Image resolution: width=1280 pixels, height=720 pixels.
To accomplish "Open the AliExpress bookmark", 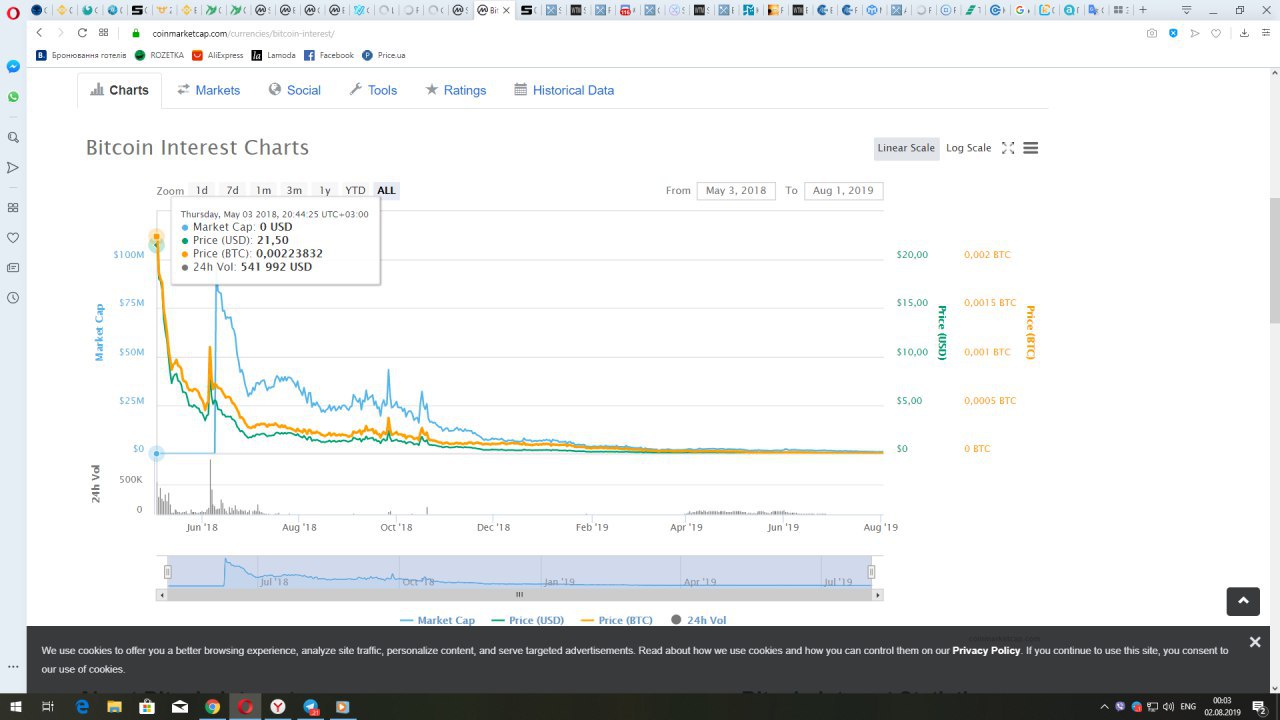I will coord(217,55).
